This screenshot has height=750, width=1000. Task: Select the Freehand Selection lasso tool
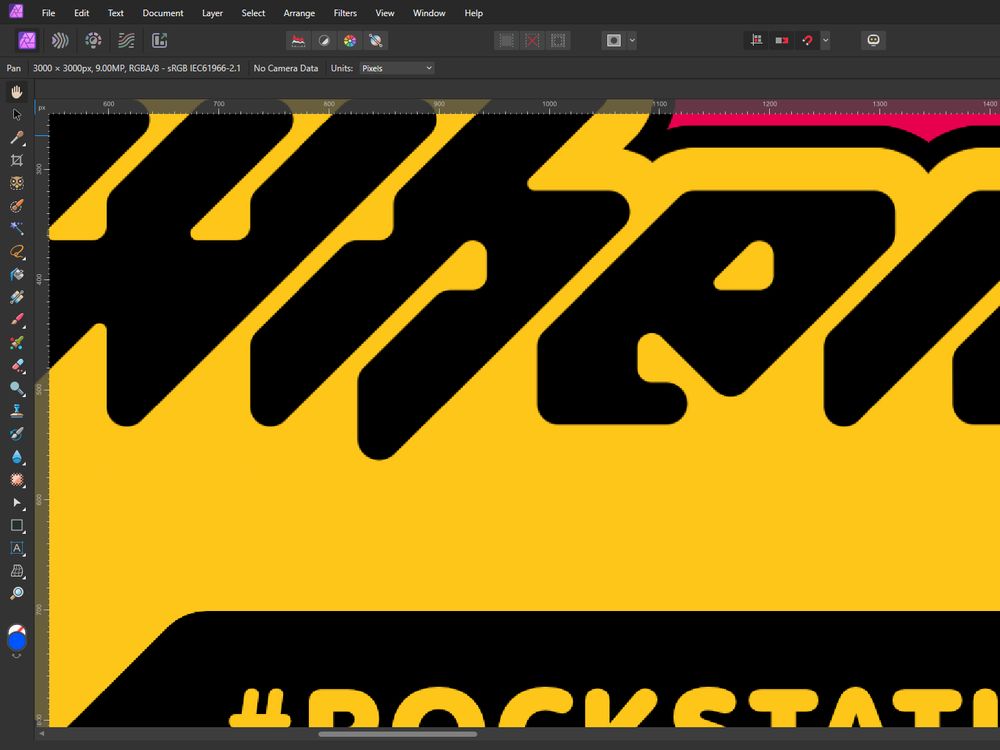click(17, 251)
